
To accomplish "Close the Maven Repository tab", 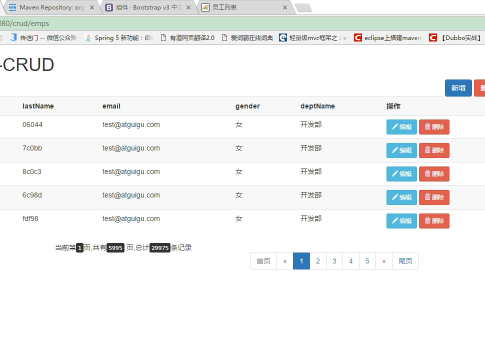I will pos(92,8).
